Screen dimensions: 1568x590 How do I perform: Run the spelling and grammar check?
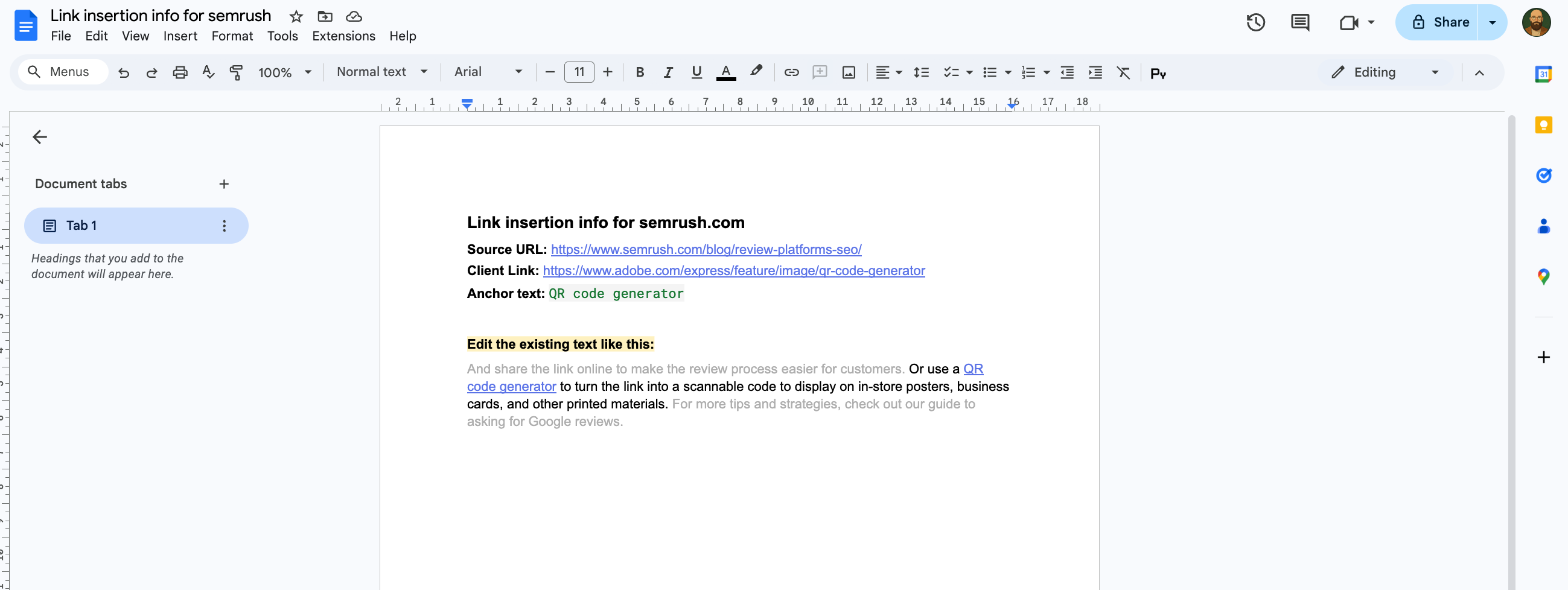(x=208, y=72)
